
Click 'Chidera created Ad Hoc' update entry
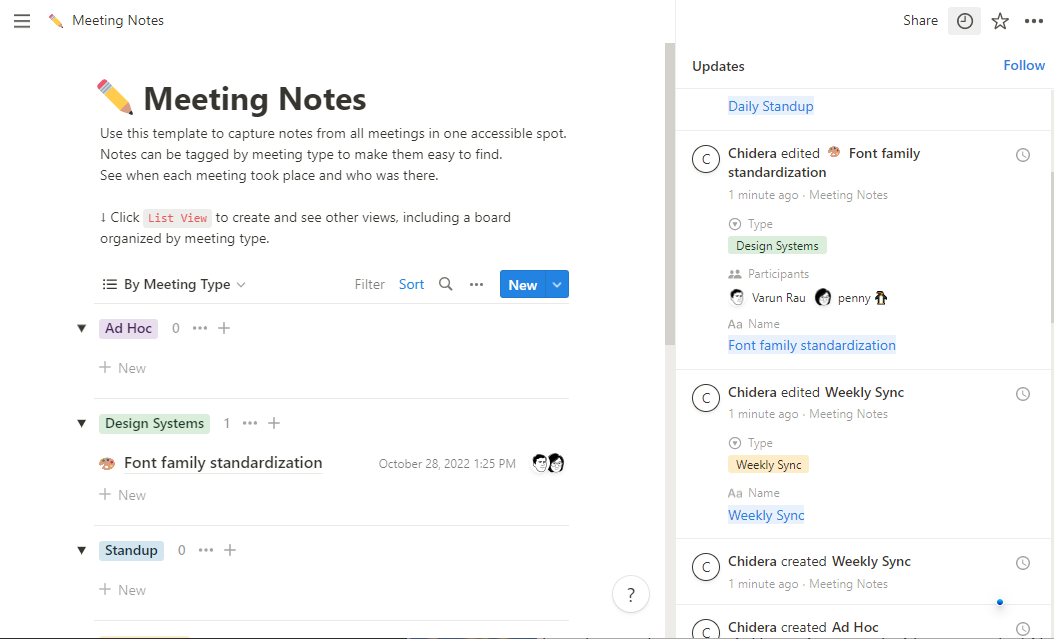point(803,628)
